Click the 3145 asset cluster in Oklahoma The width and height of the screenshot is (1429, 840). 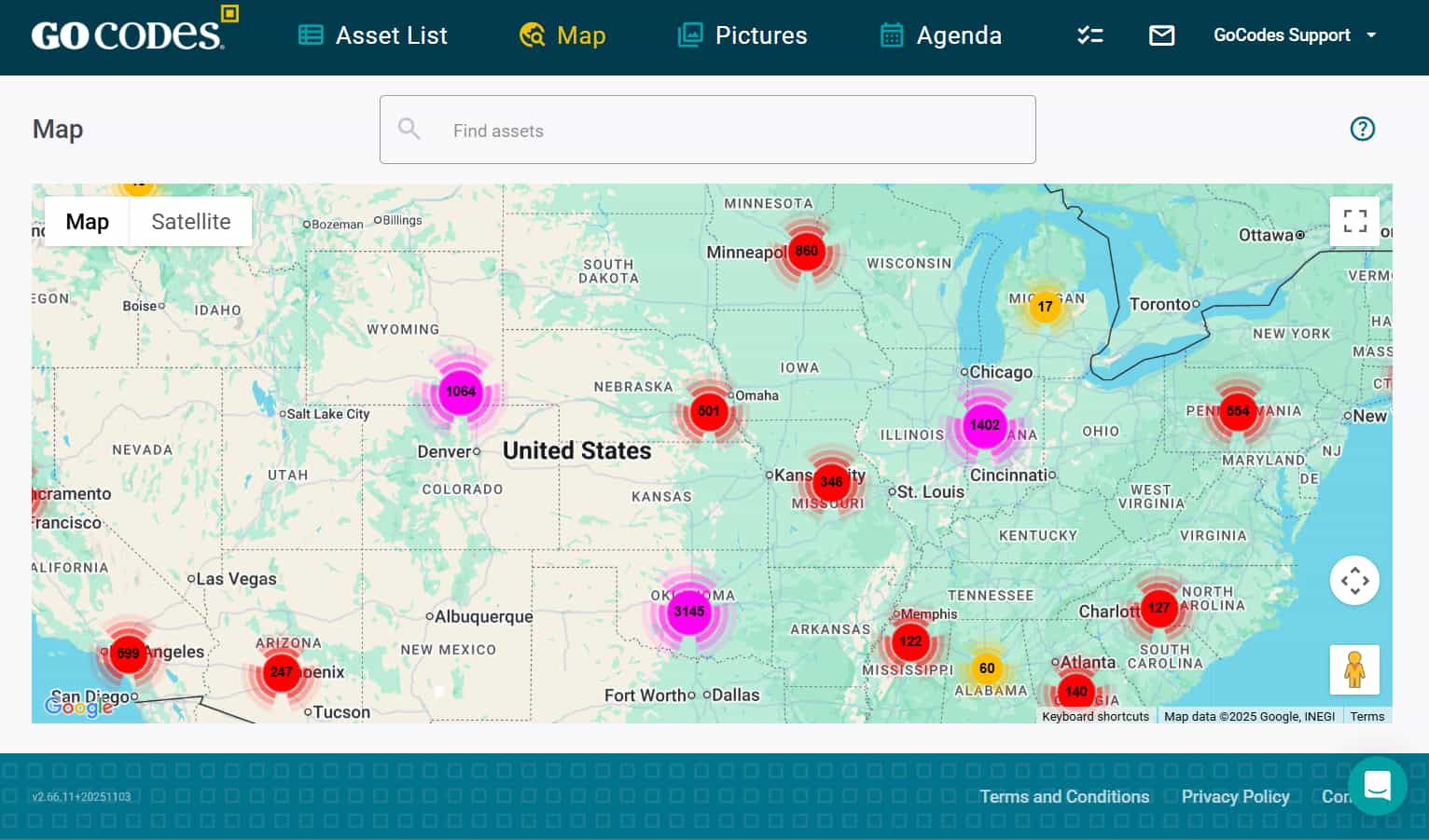click(689, 612)
